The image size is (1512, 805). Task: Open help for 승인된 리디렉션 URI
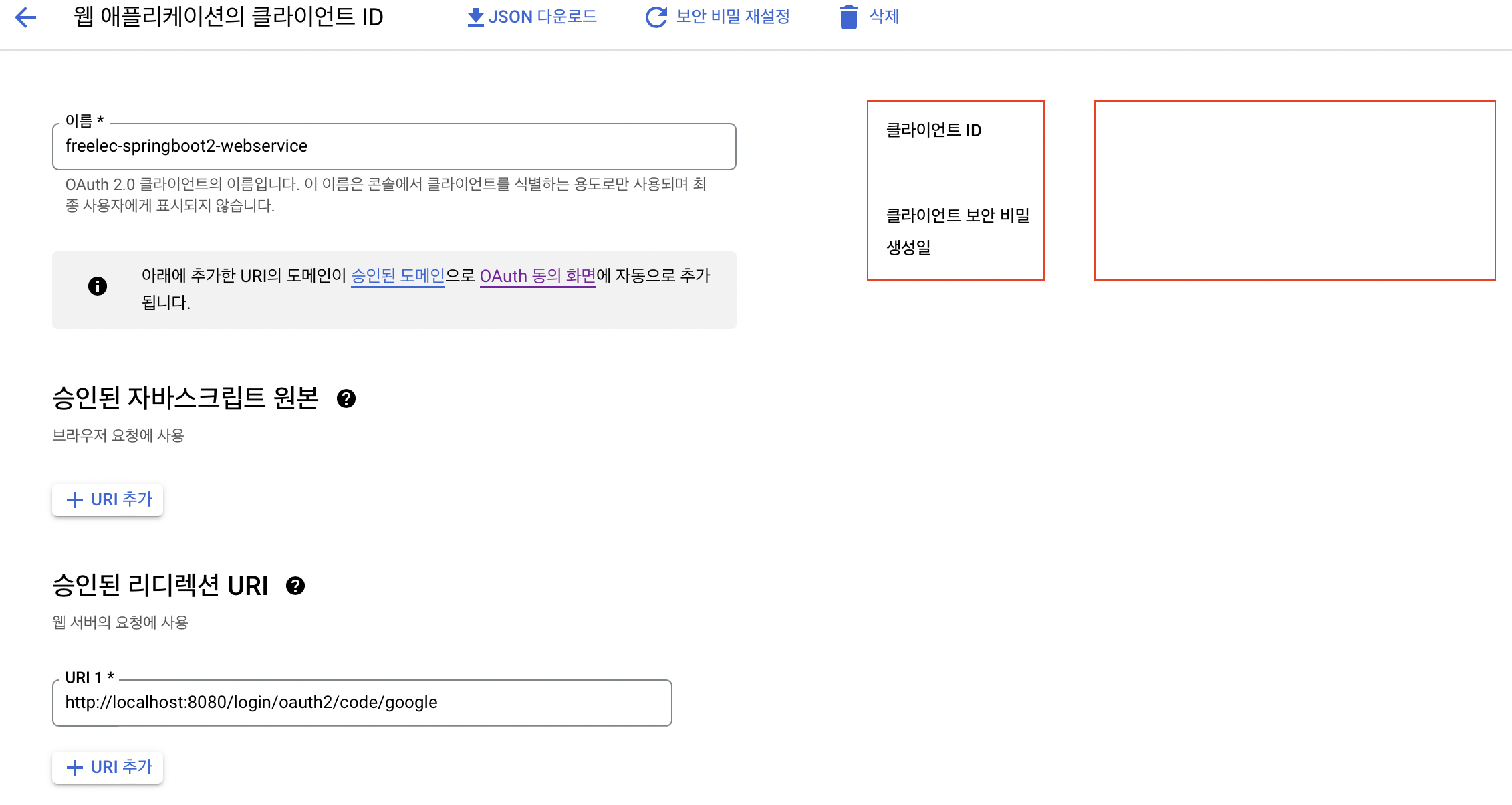pos(295,586)
